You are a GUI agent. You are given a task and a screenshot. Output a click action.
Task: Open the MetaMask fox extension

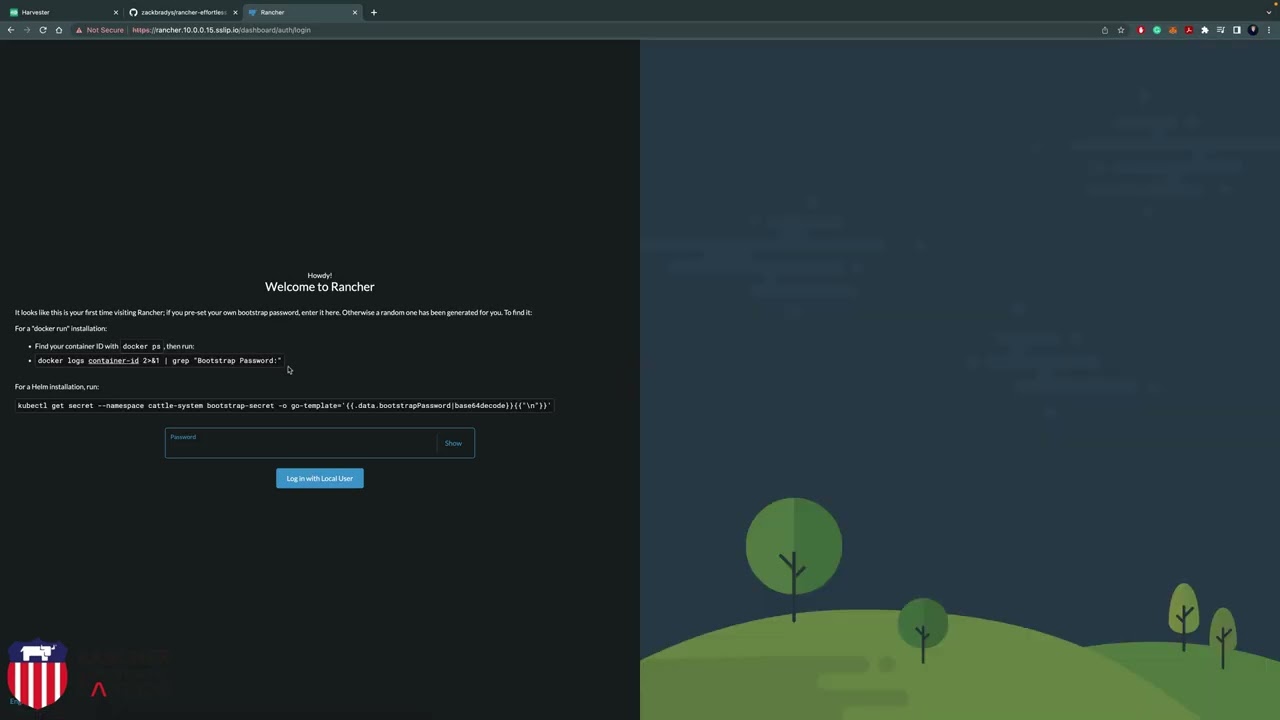(1173, 30)
